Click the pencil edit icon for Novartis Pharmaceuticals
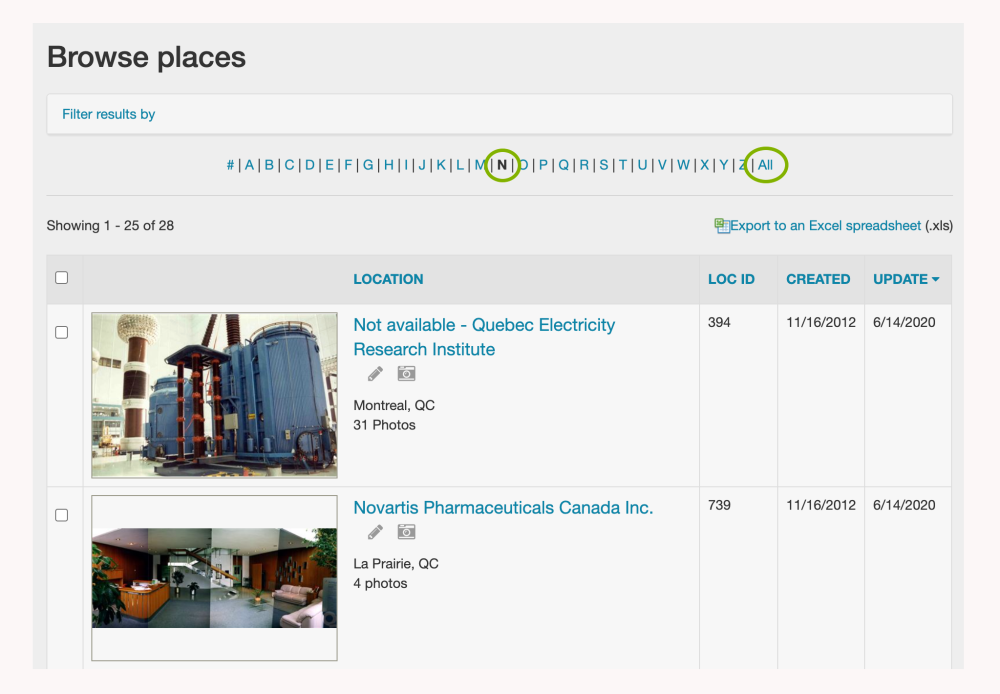This screenshot has height=694, width=1000. tap(375, 532)
